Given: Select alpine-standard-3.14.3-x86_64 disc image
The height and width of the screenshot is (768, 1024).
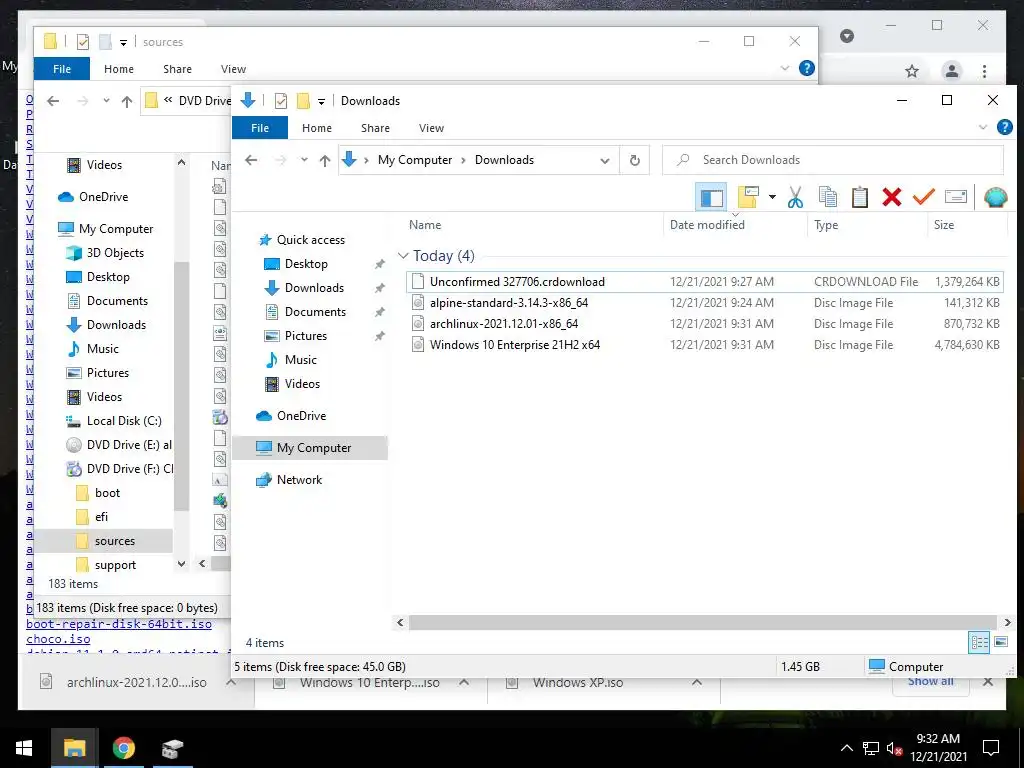Looking at the screenshot, I should pos(704,303).
